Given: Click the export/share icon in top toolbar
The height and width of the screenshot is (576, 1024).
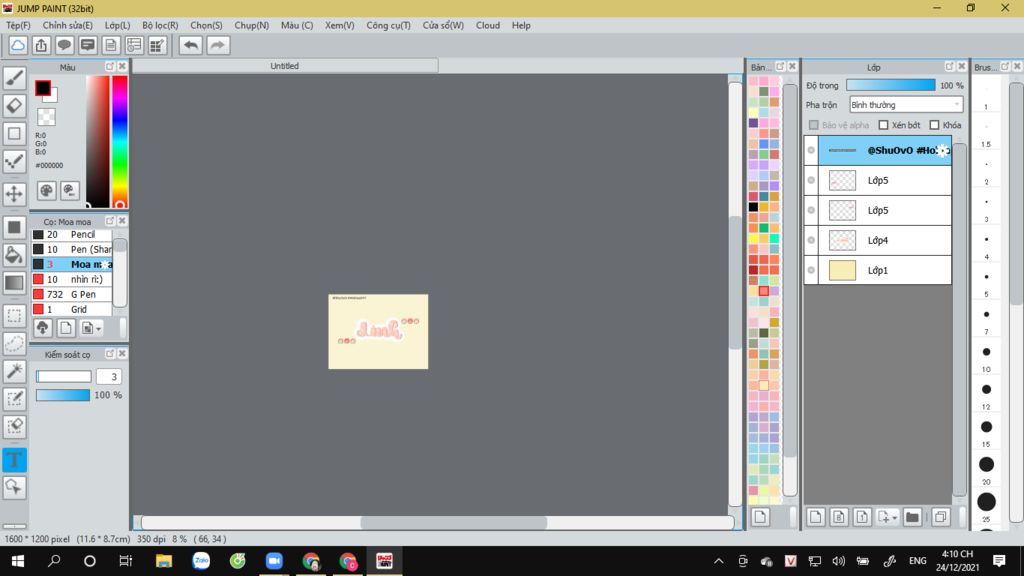Looking at the screenshot, I should (41, 45).
